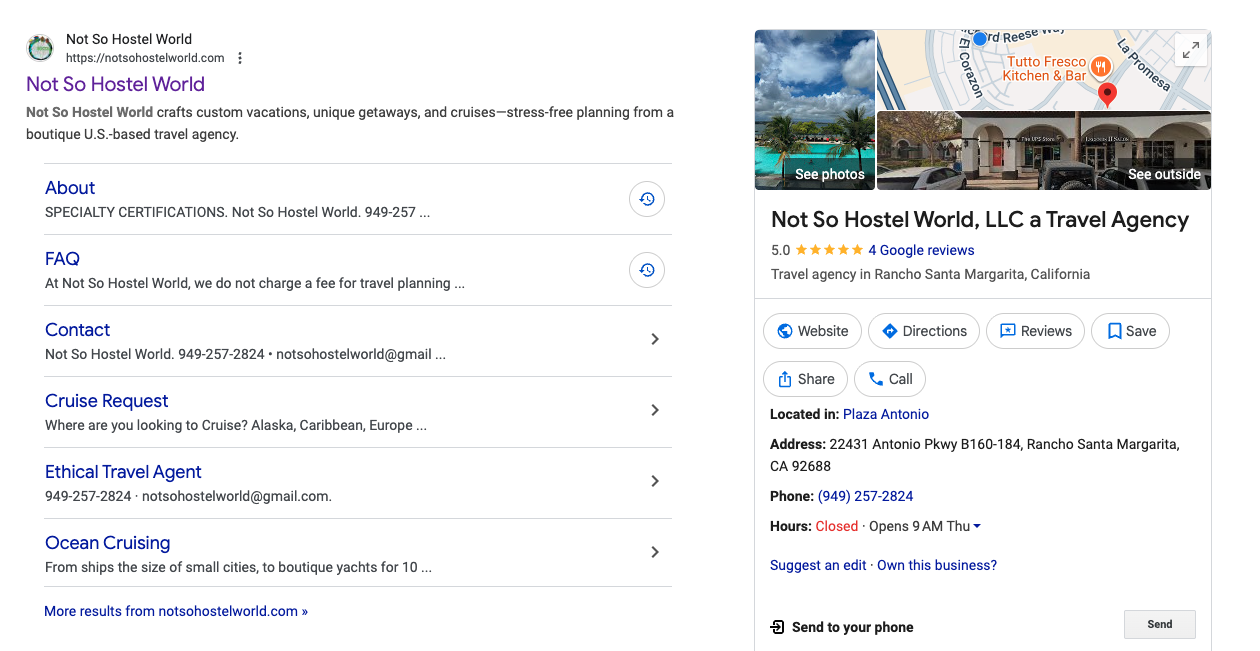Click the Share button label
This screenshot has height=651, width=1260.
coord(816,379)
